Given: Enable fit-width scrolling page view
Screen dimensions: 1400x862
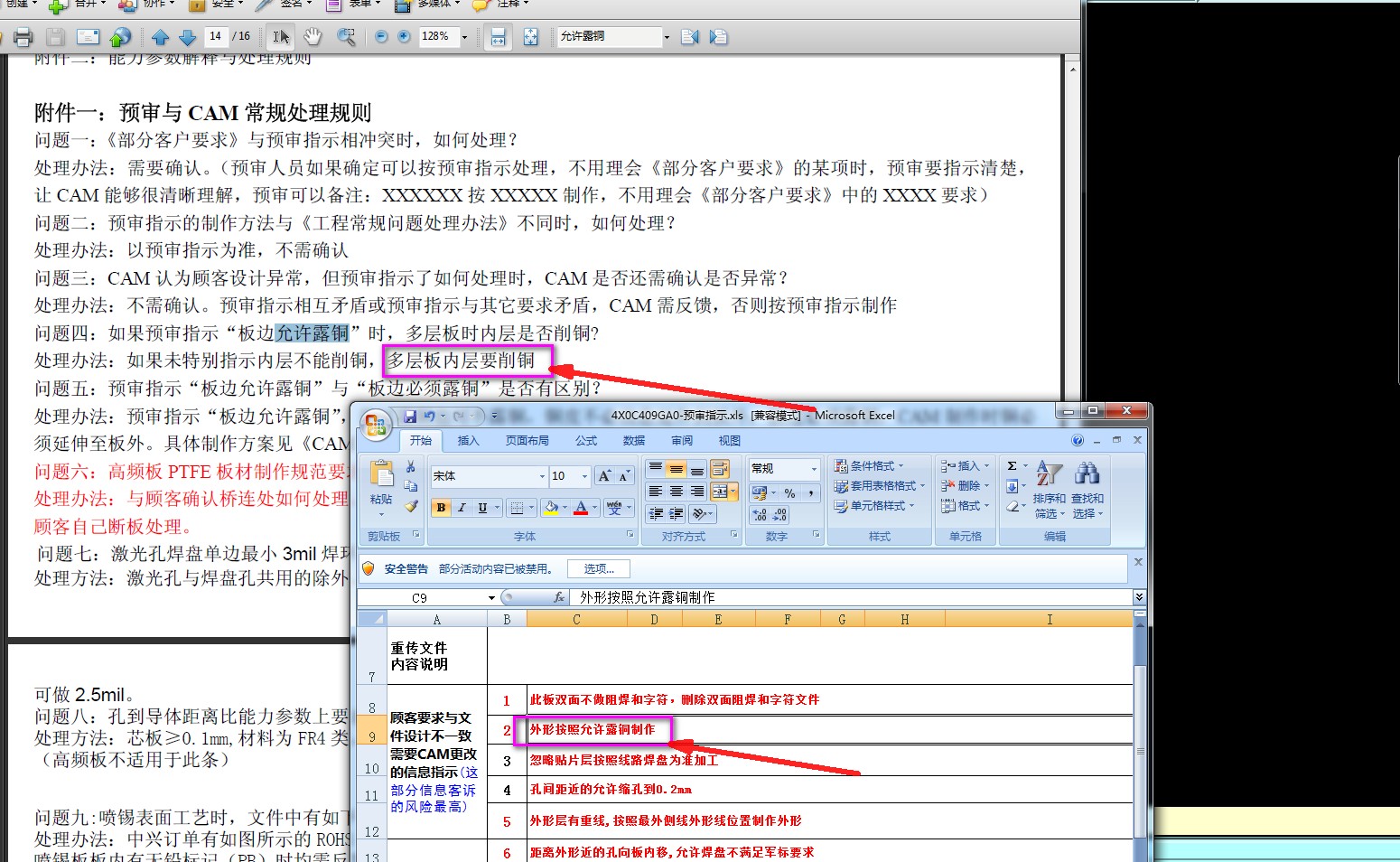Looking at the screenshot, I should tap(498, 37).
